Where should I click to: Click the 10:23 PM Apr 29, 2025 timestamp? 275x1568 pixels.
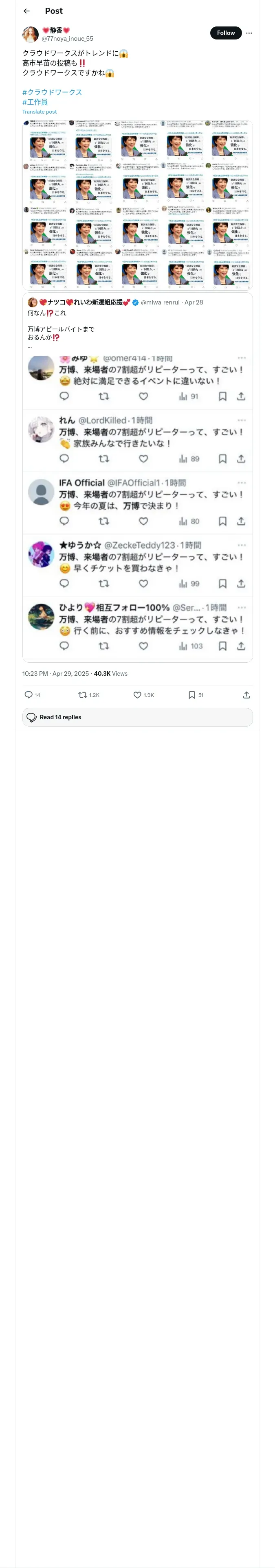(x=55, y=674)
